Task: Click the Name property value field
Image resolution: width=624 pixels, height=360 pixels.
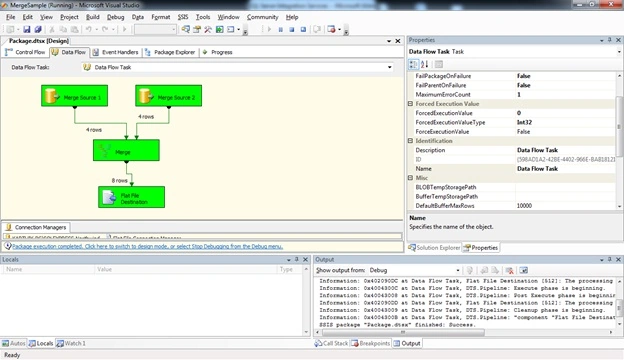Action: (565, 169)
